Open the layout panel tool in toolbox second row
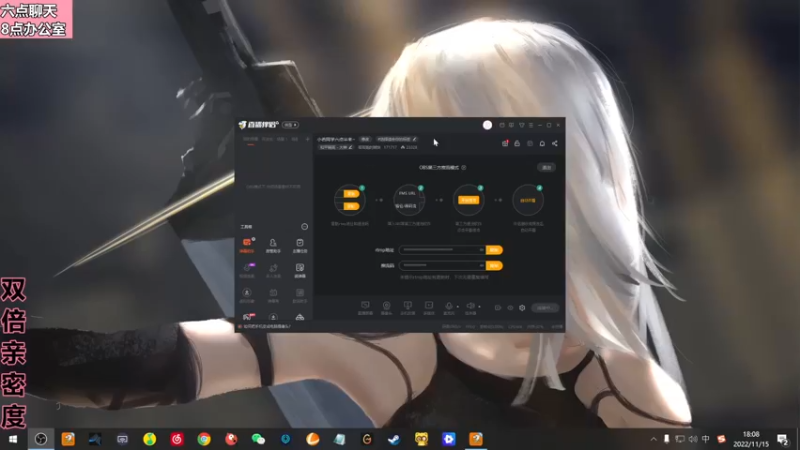The image size is (800, 450). point(300,270)
